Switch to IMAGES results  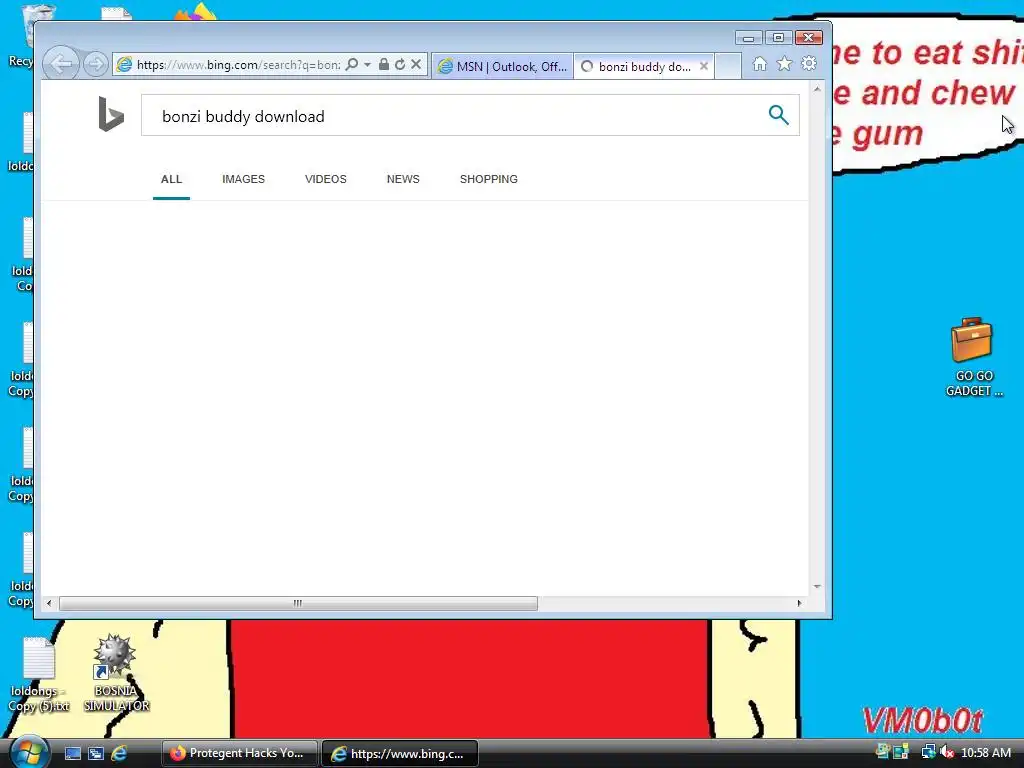244,179
